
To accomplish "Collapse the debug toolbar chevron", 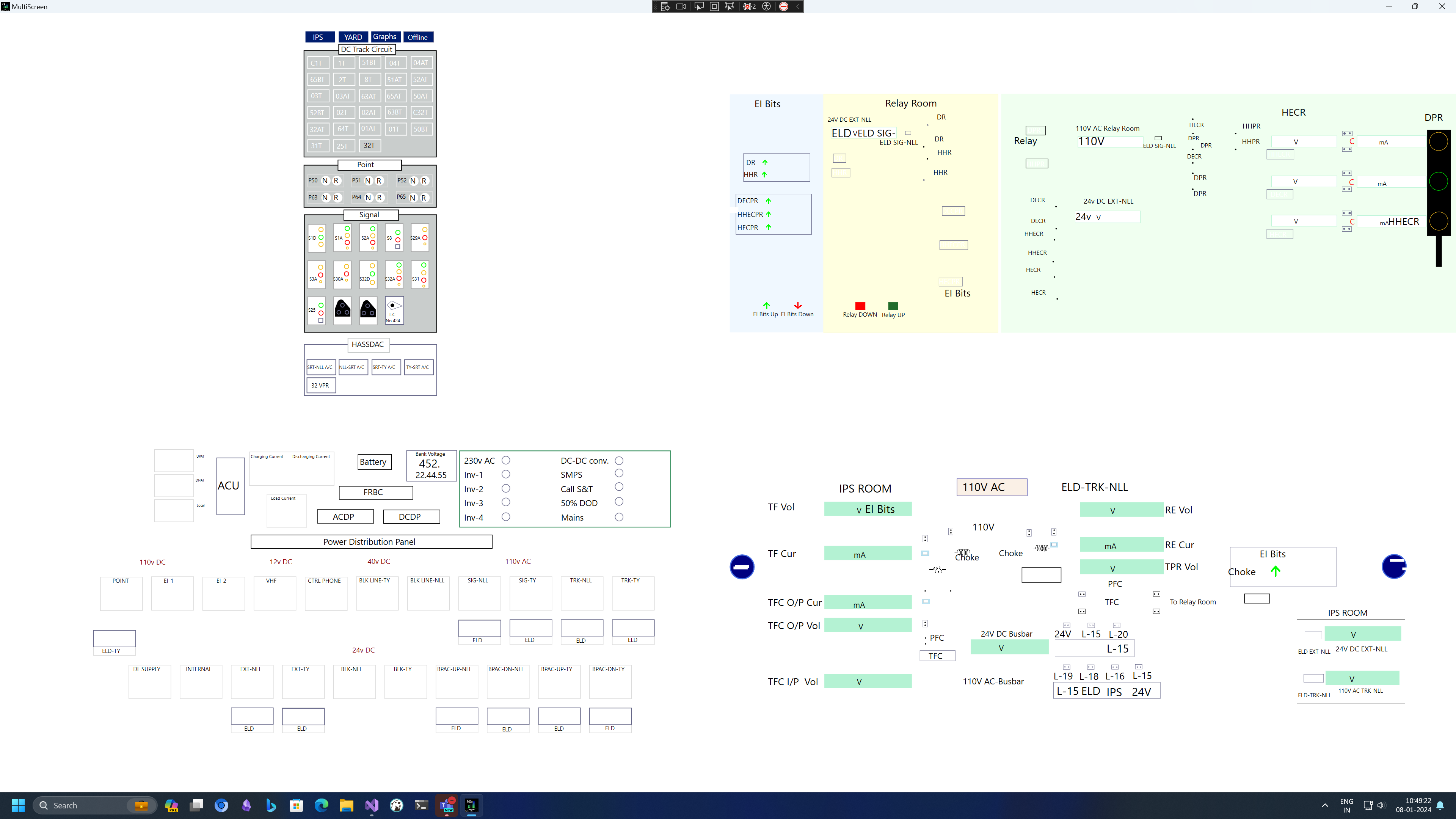I will point(797,7).
